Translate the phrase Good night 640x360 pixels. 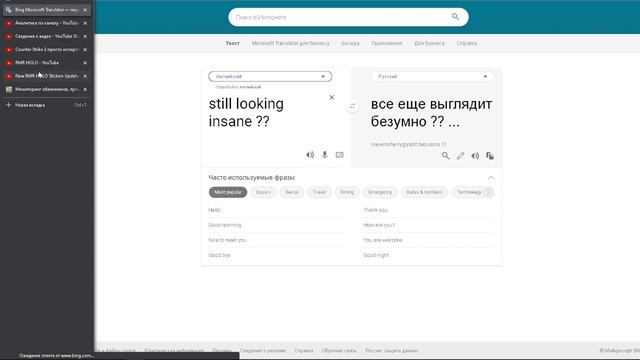[376, 255]
